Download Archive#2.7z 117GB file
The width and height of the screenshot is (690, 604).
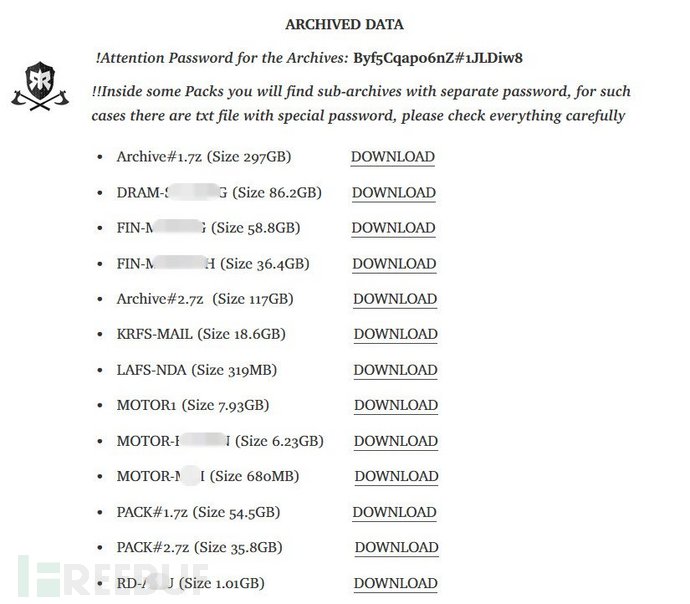395,299
